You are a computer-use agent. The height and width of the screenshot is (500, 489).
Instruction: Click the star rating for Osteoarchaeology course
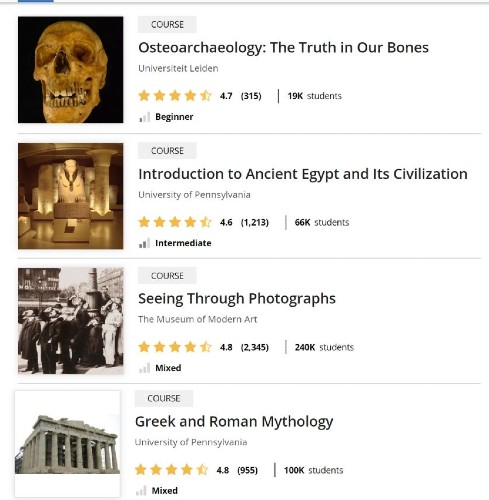[175, 96]
